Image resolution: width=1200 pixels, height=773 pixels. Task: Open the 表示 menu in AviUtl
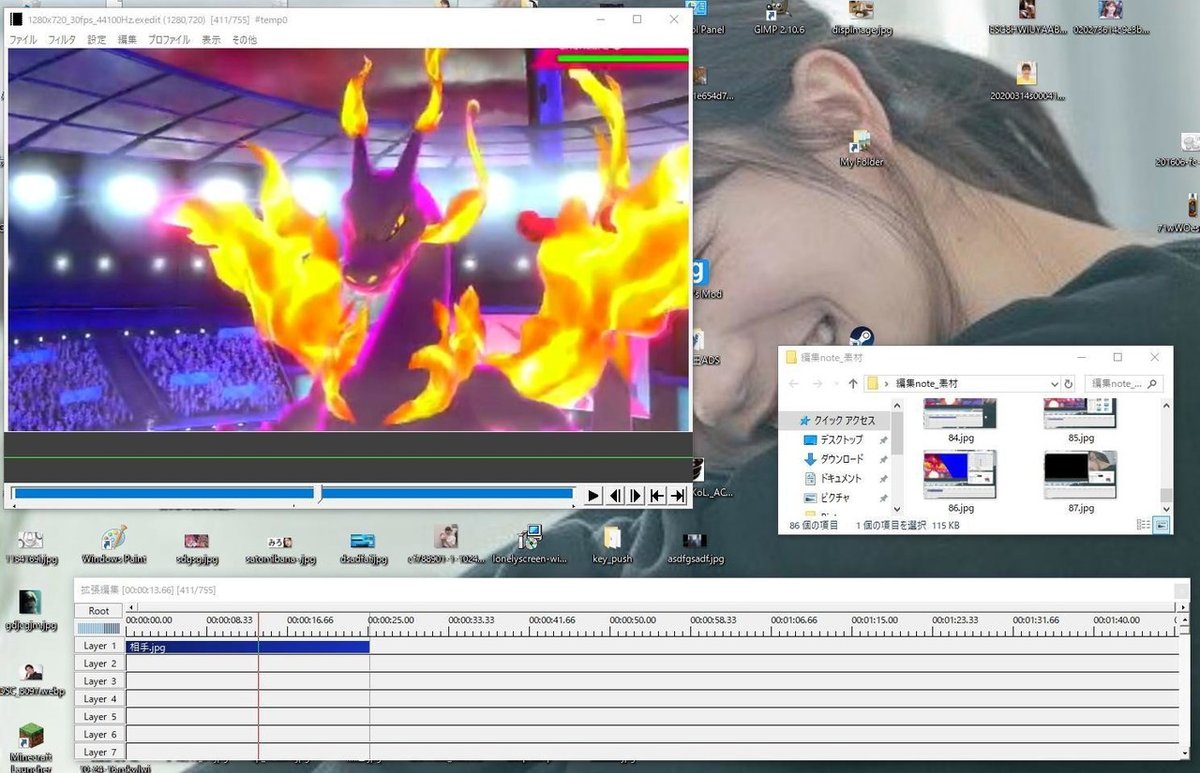[x=211, y=40]
